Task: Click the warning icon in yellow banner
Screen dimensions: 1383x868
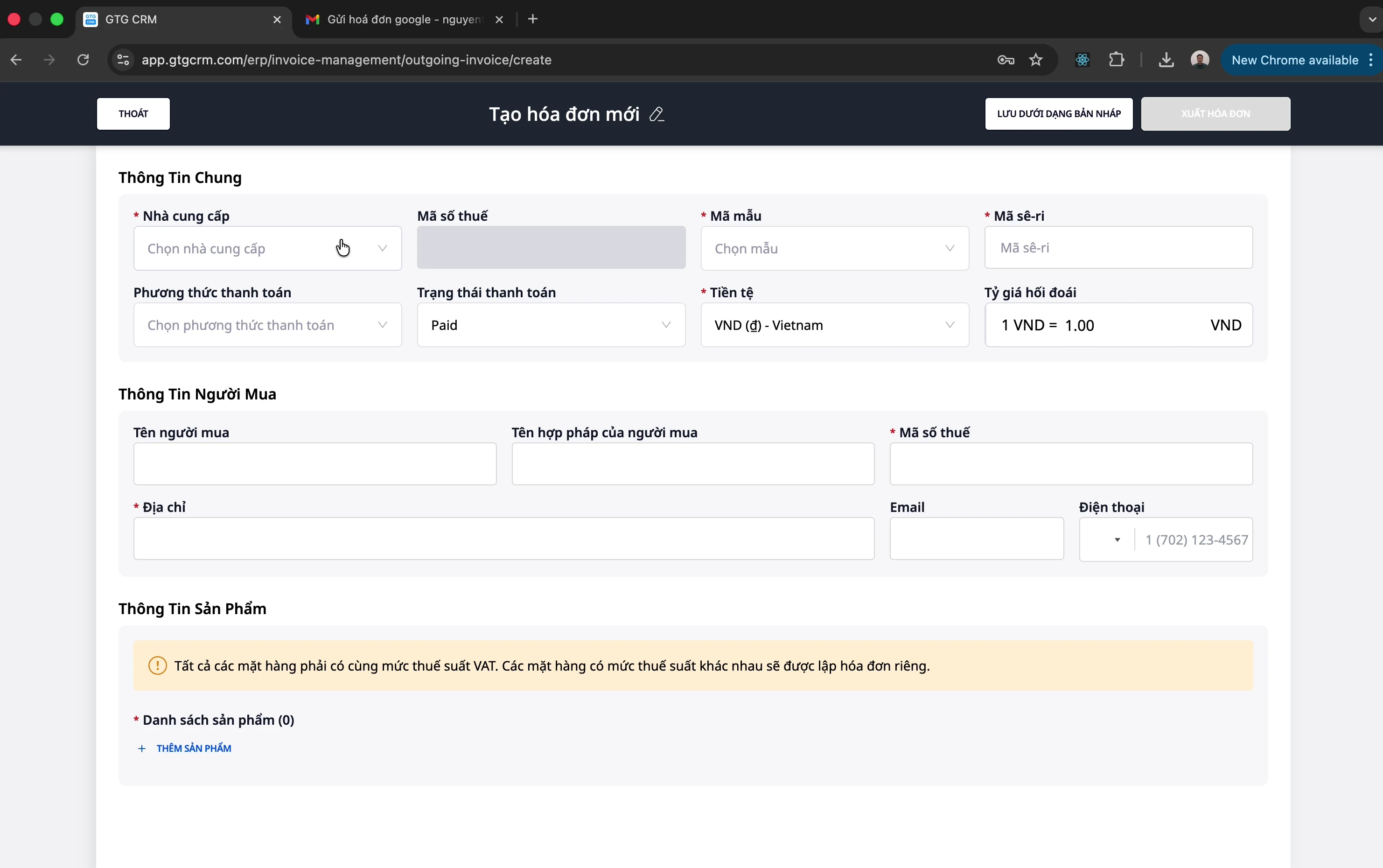Action: click(157, 665)
